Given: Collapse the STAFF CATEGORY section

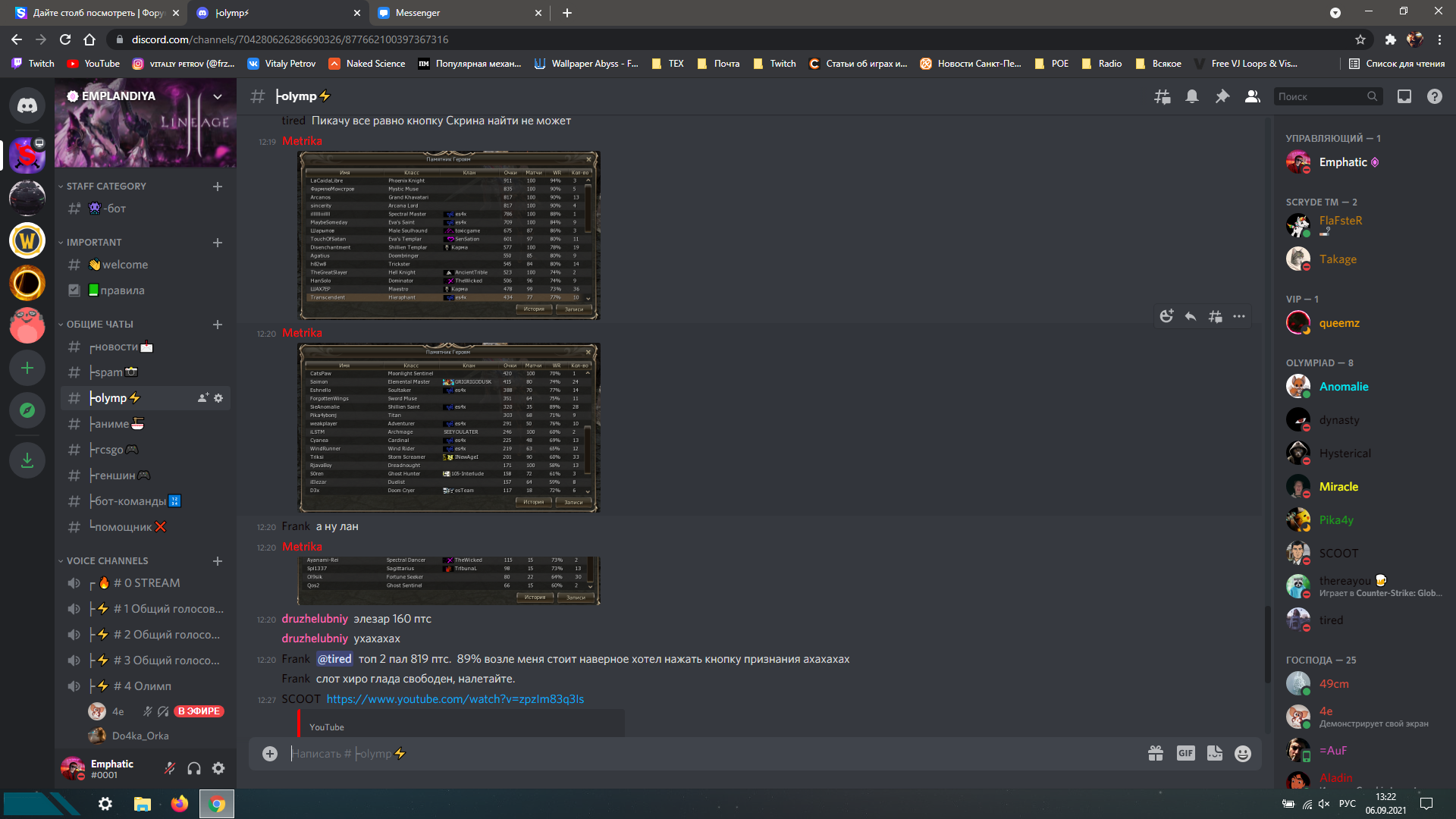Looking at the screenshot, I should tap(106, 186).
